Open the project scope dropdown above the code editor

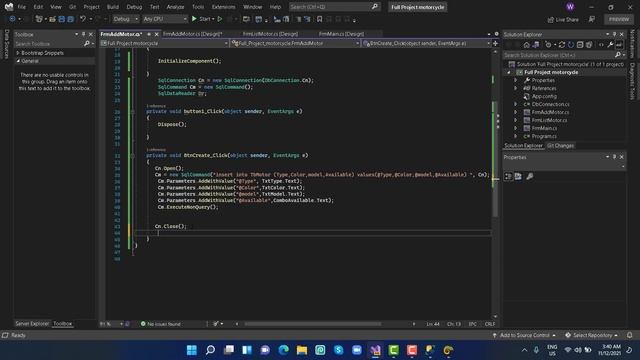coord(164,43)
